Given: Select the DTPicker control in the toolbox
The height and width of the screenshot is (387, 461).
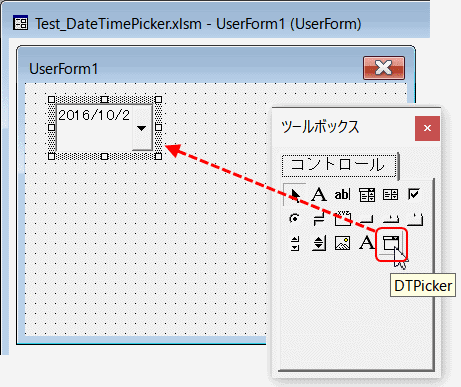Looking at the screenshot, I should click(x=391, y=244).
